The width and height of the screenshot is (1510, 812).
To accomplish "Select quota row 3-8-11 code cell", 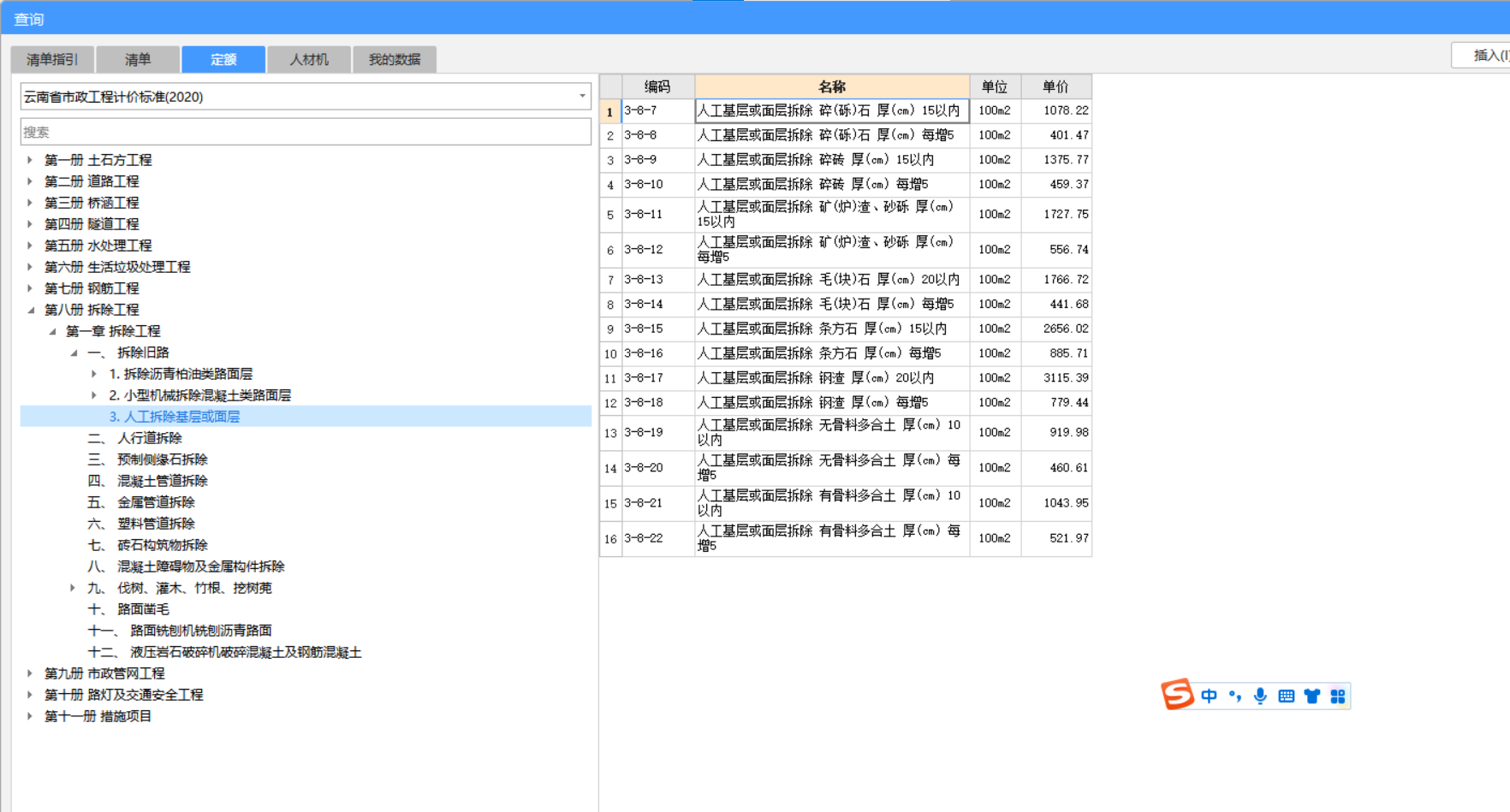I will [x=657, y=214].
